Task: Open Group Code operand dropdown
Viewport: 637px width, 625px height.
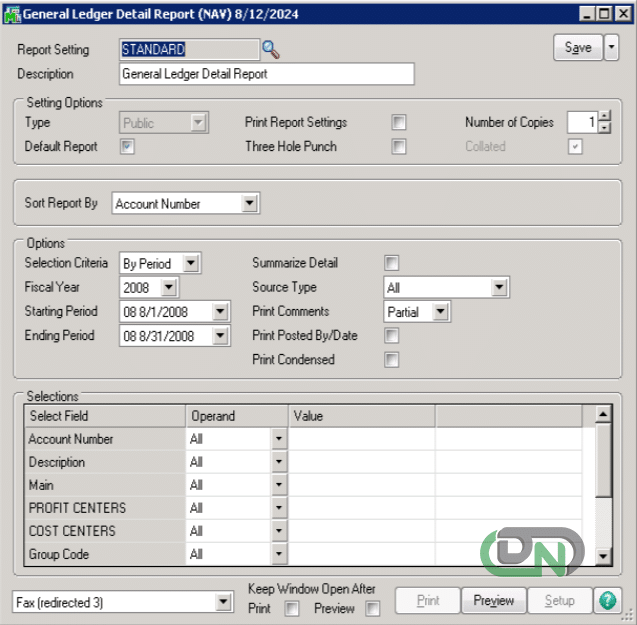Action: 279,554
